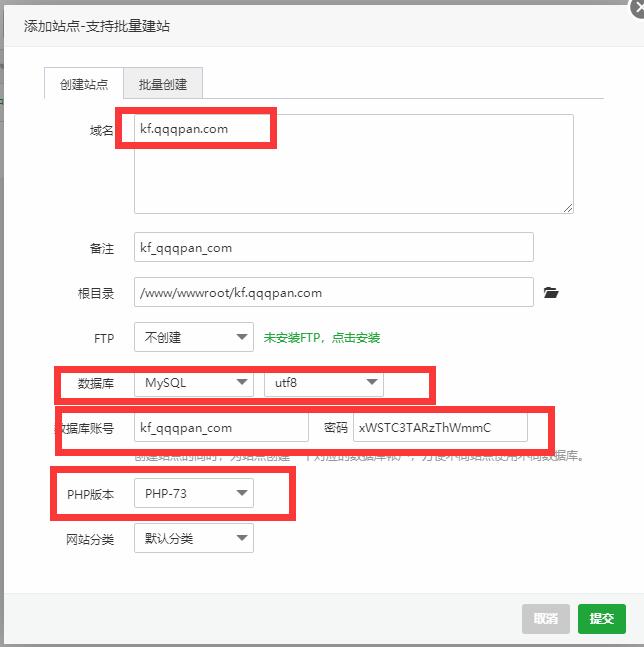Click the dialog title 添加站点-支持批量建站
Viewport: 644px width, 647px height.
click(97, 26)
